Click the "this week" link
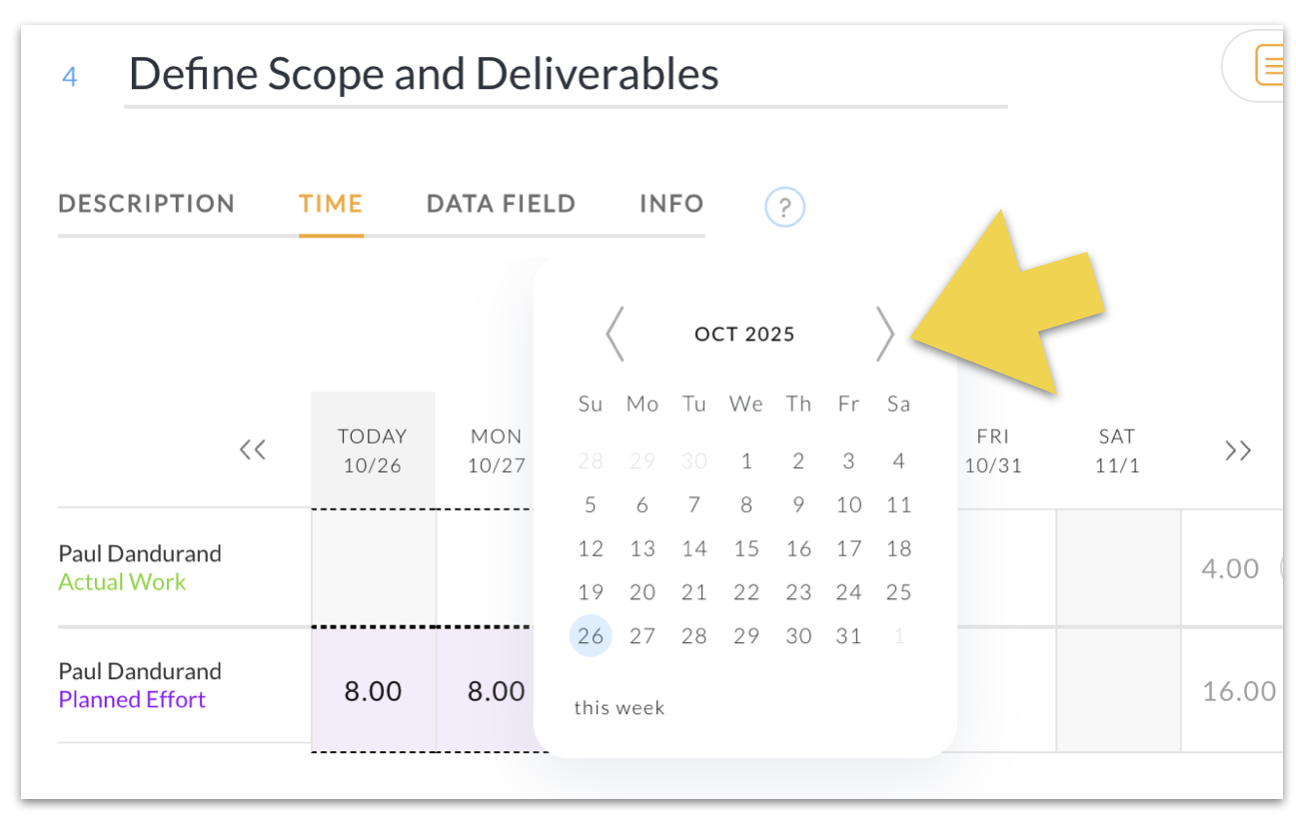The image size is (1296, 824). (619, 708)
